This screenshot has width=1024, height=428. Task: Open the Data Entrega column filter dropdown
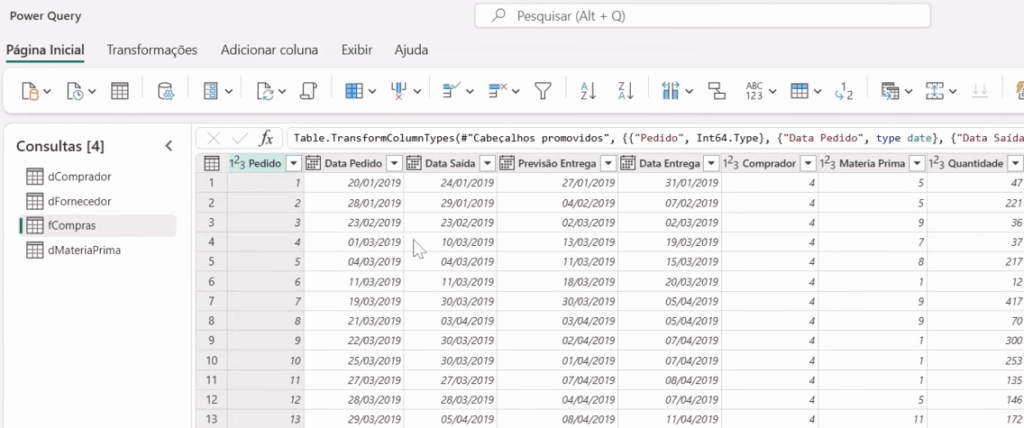pyautogui.click(x=712, y=163)
